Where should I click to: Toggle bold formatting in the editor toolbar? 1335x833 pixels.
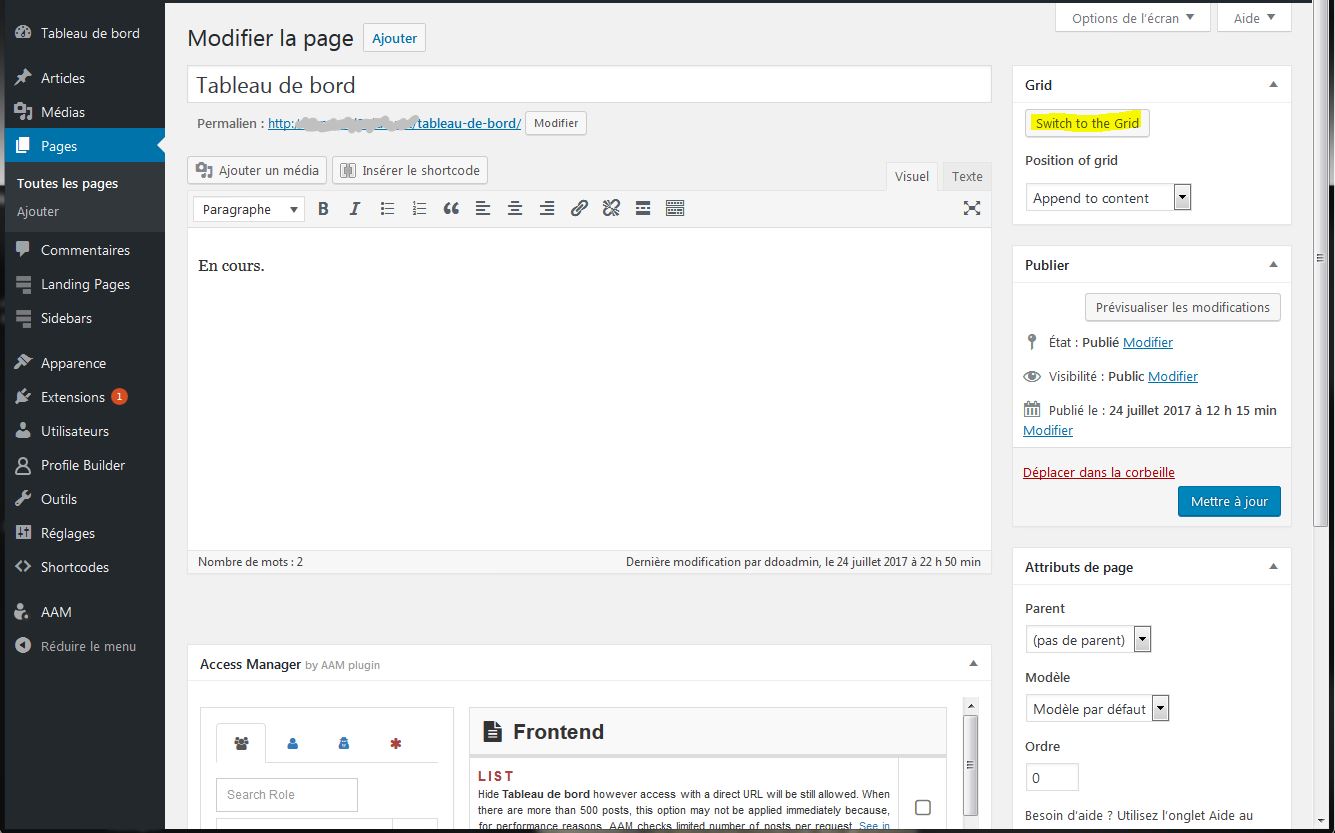tap(323, 209)
